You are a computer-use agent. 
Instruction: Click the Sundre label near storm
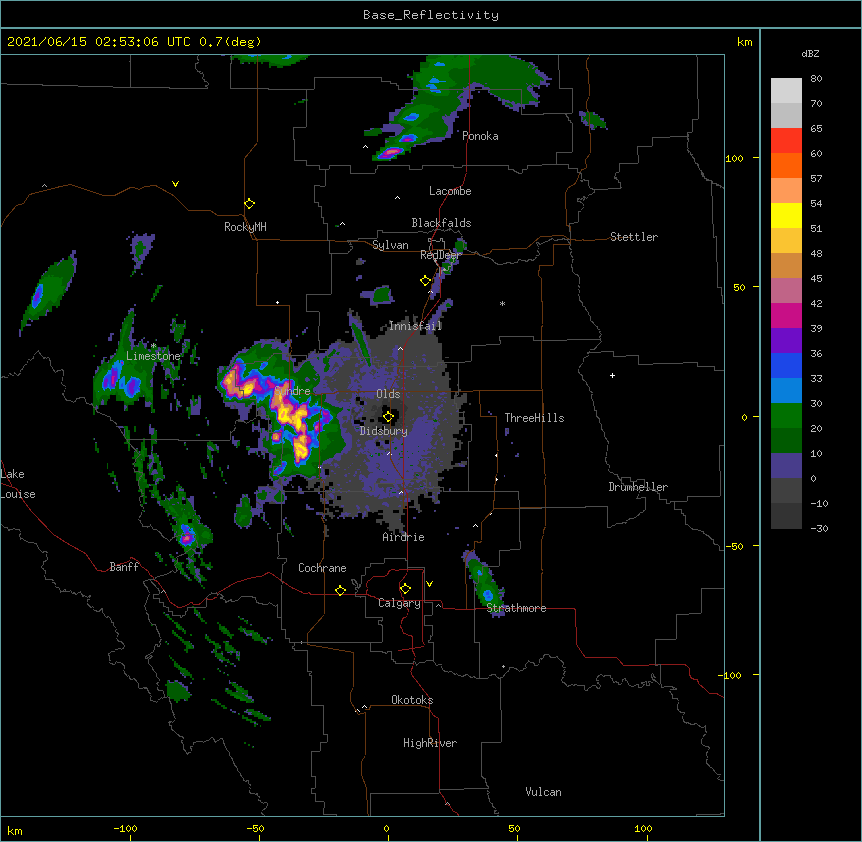click(292, 391)
